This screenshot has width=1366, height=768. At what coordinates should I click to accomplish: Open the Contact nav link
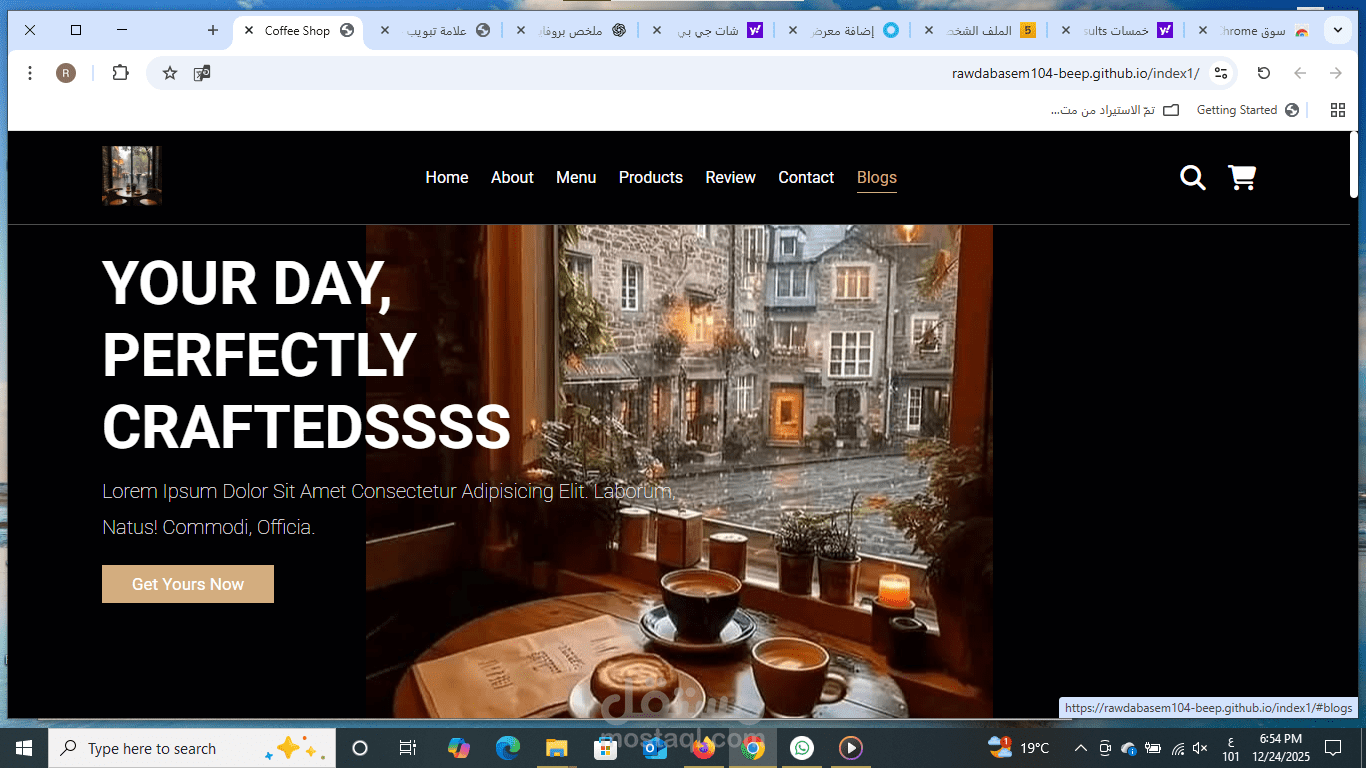click(806, 177)
